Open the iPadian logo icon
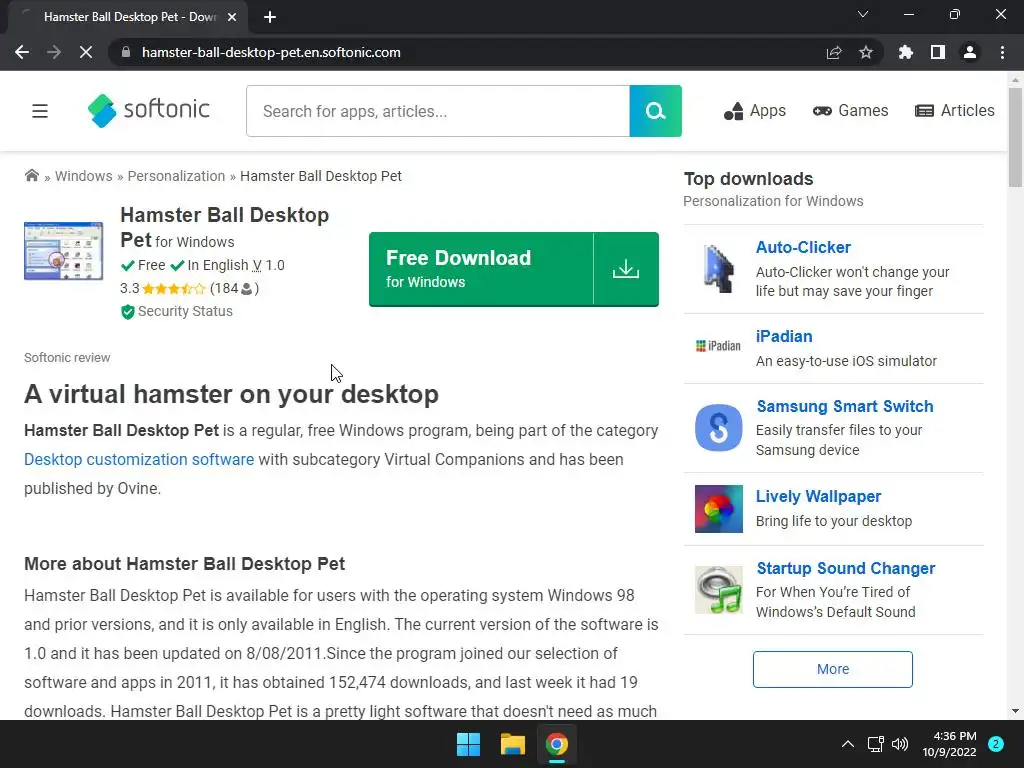The image size is (1024, 768). (x=718, y=346)
